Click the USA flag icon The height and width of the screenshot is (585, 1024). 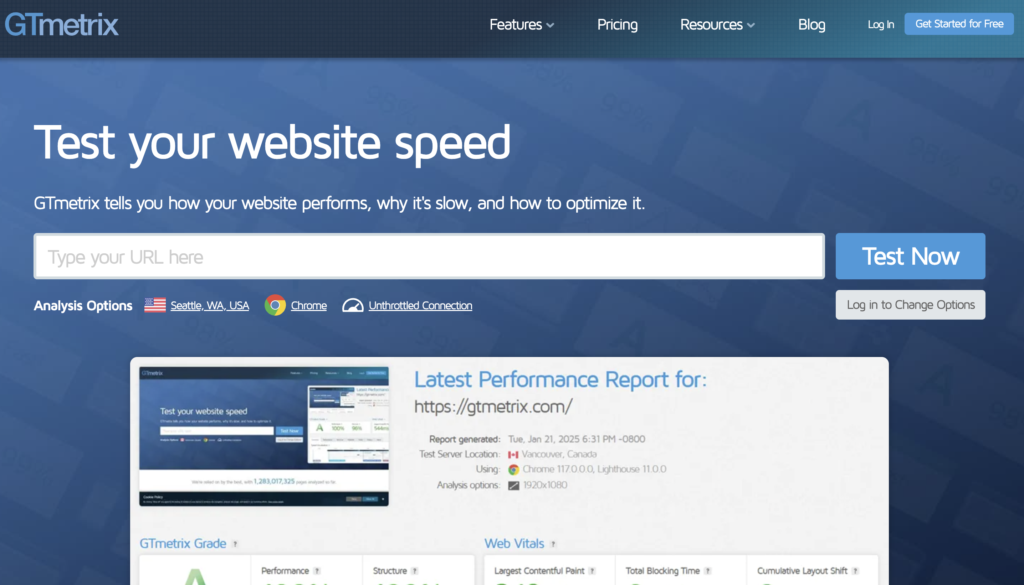pyautogui.click(x=155, y=305)
